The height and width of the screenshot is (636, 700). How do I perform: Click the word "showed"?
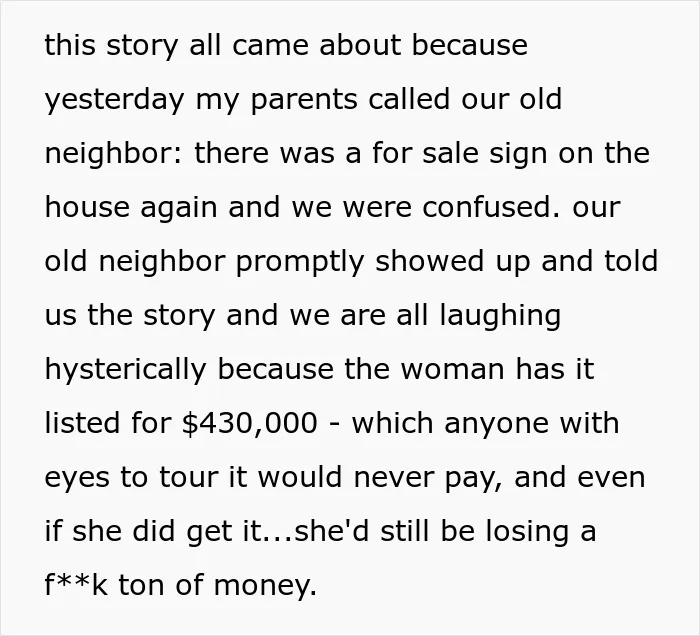point(429,261)
